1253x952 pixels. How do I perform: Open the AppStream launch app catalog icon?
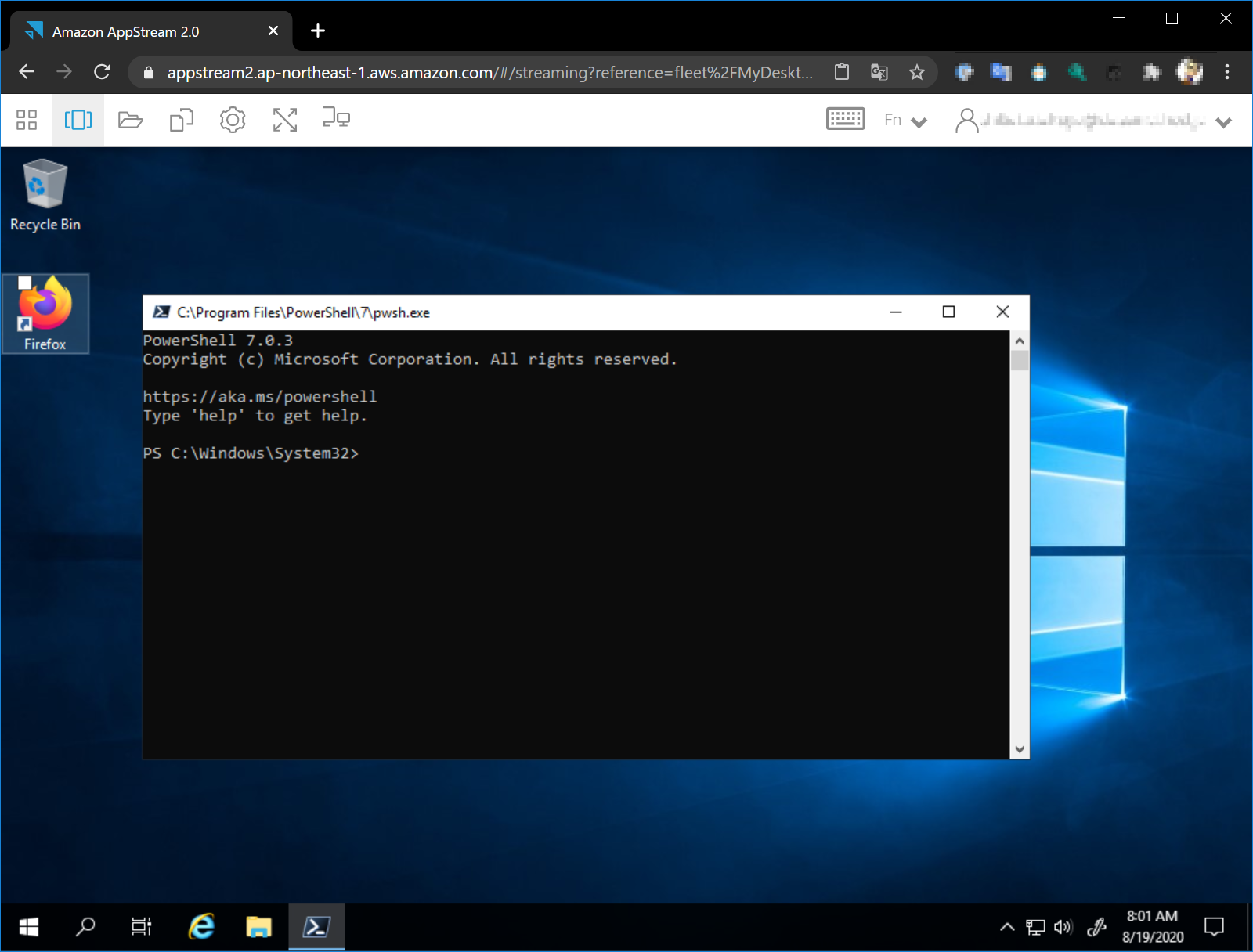27,120
